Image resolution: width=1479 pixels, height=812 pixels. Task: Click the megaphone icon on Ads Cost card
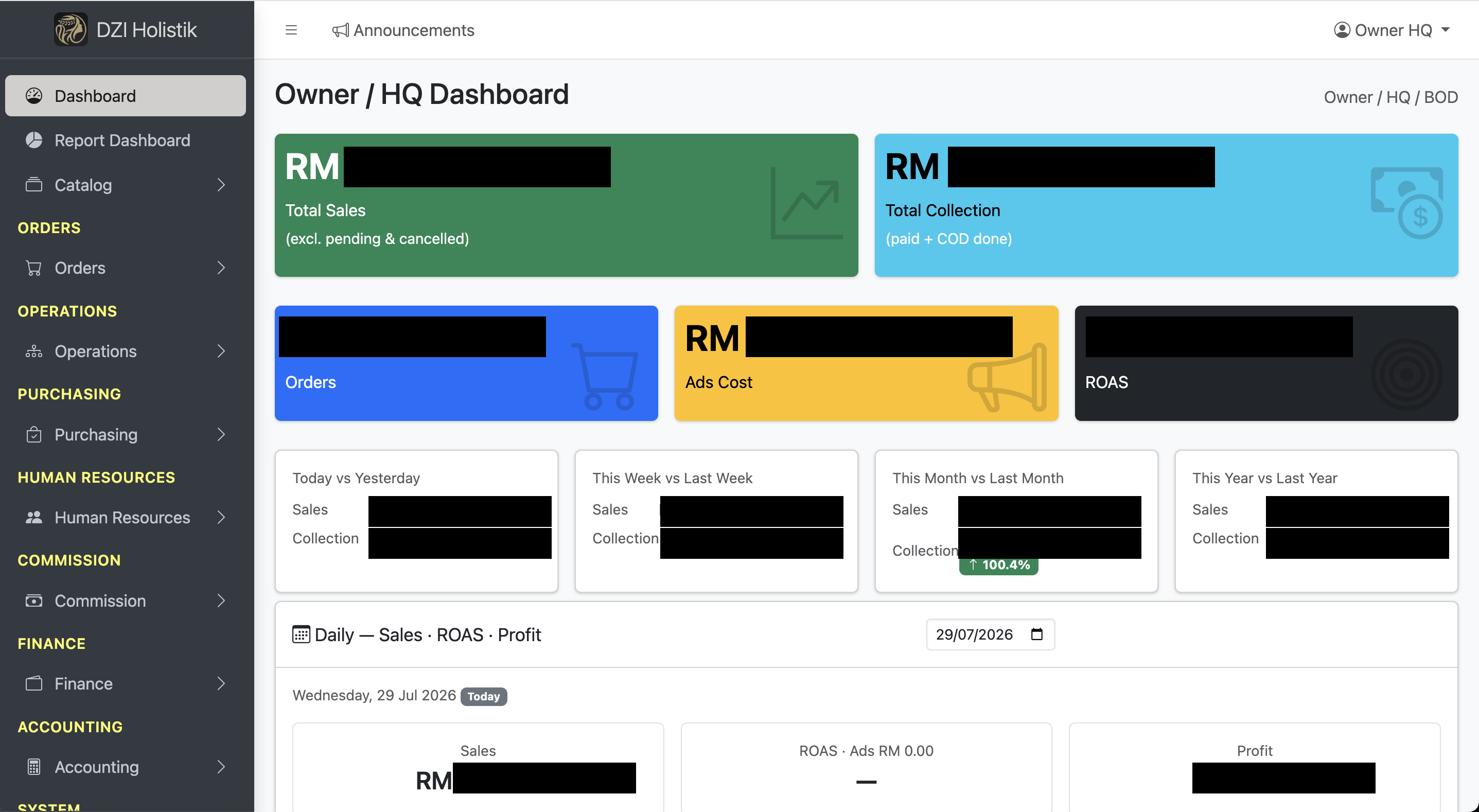(1007, 377)
